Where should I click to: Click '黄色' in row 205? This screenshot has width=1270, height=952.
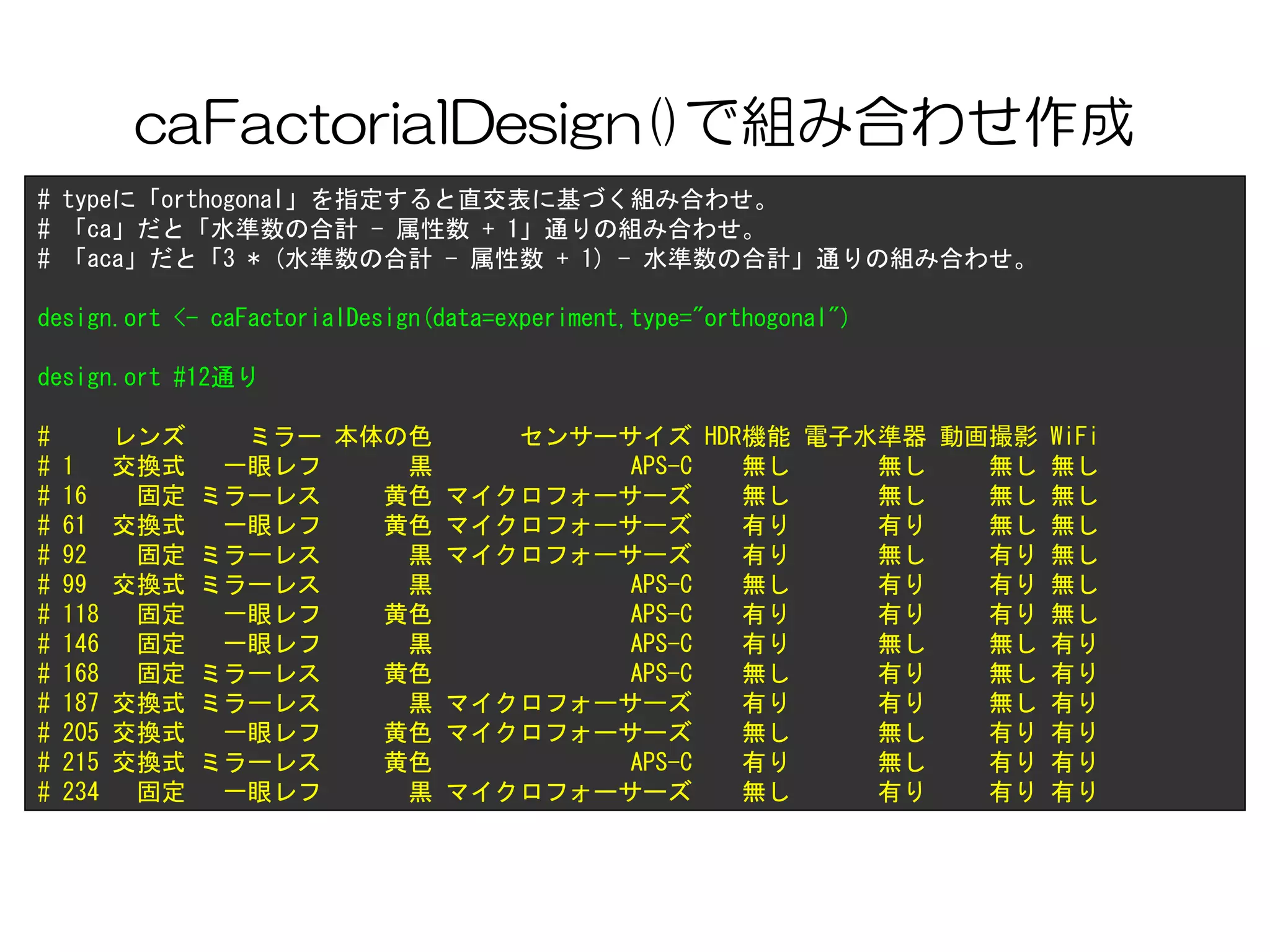(x=408, y=733)
